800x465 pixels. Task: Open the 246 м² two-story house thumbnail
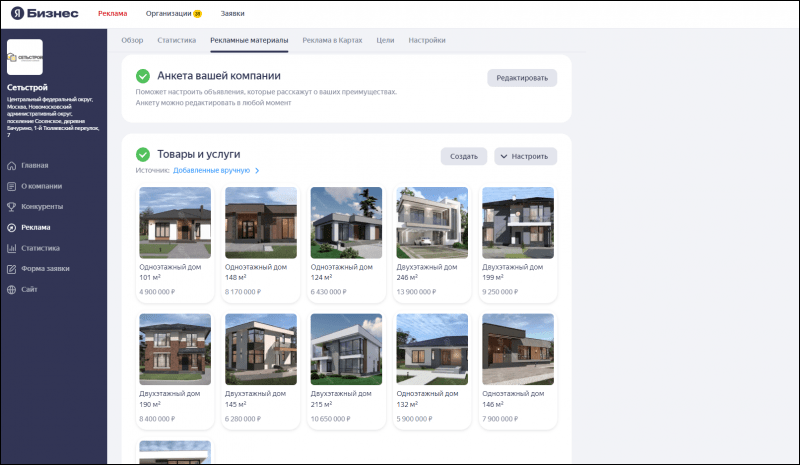pyautogui.click(x=432, y=223)
